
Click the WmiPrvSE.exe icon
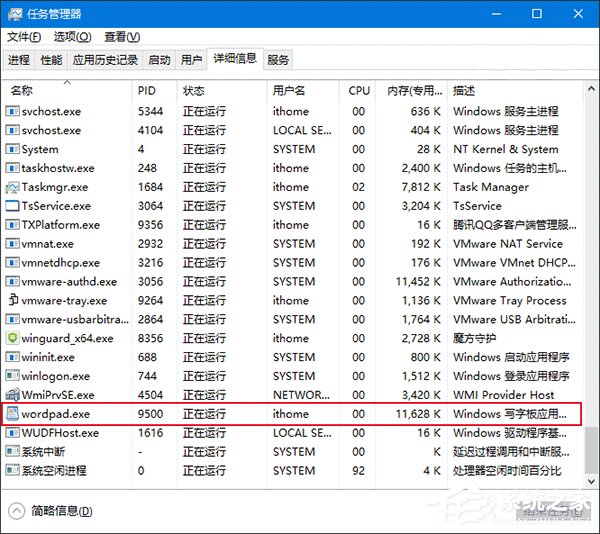[x=12, y=394]
